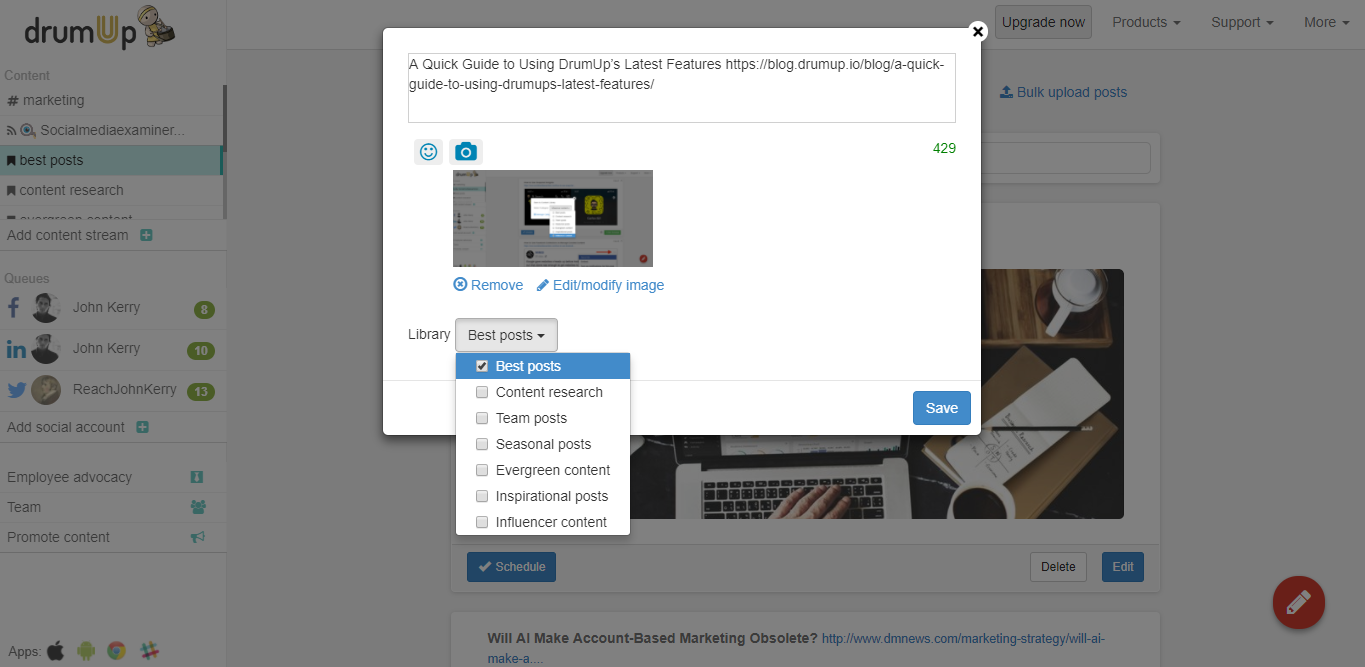Open the Android app icon
Viewport: 1365px width, 667px height.
[x=86, y=651]
